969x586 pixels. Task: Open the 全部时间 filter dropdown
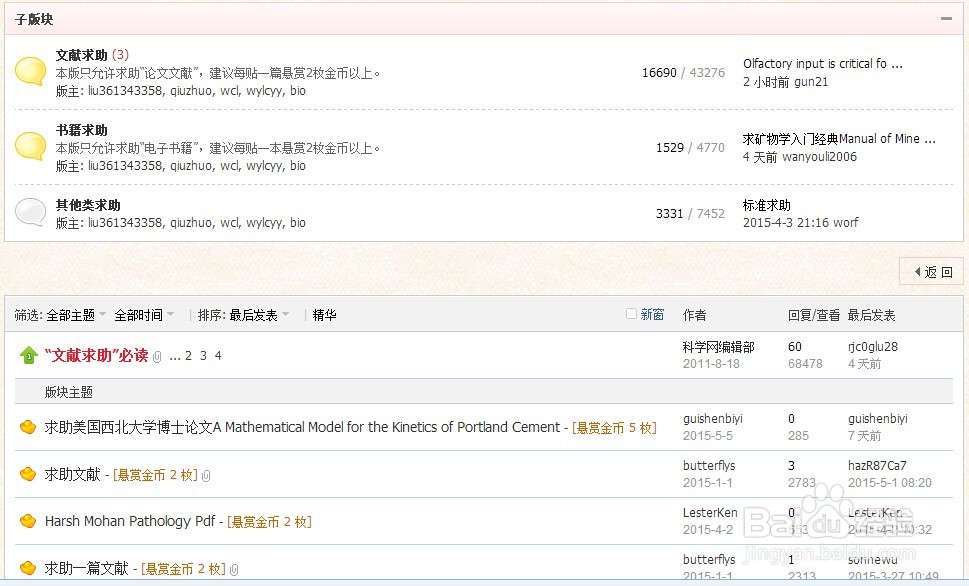pyautogui.click(x=138, y=314)
